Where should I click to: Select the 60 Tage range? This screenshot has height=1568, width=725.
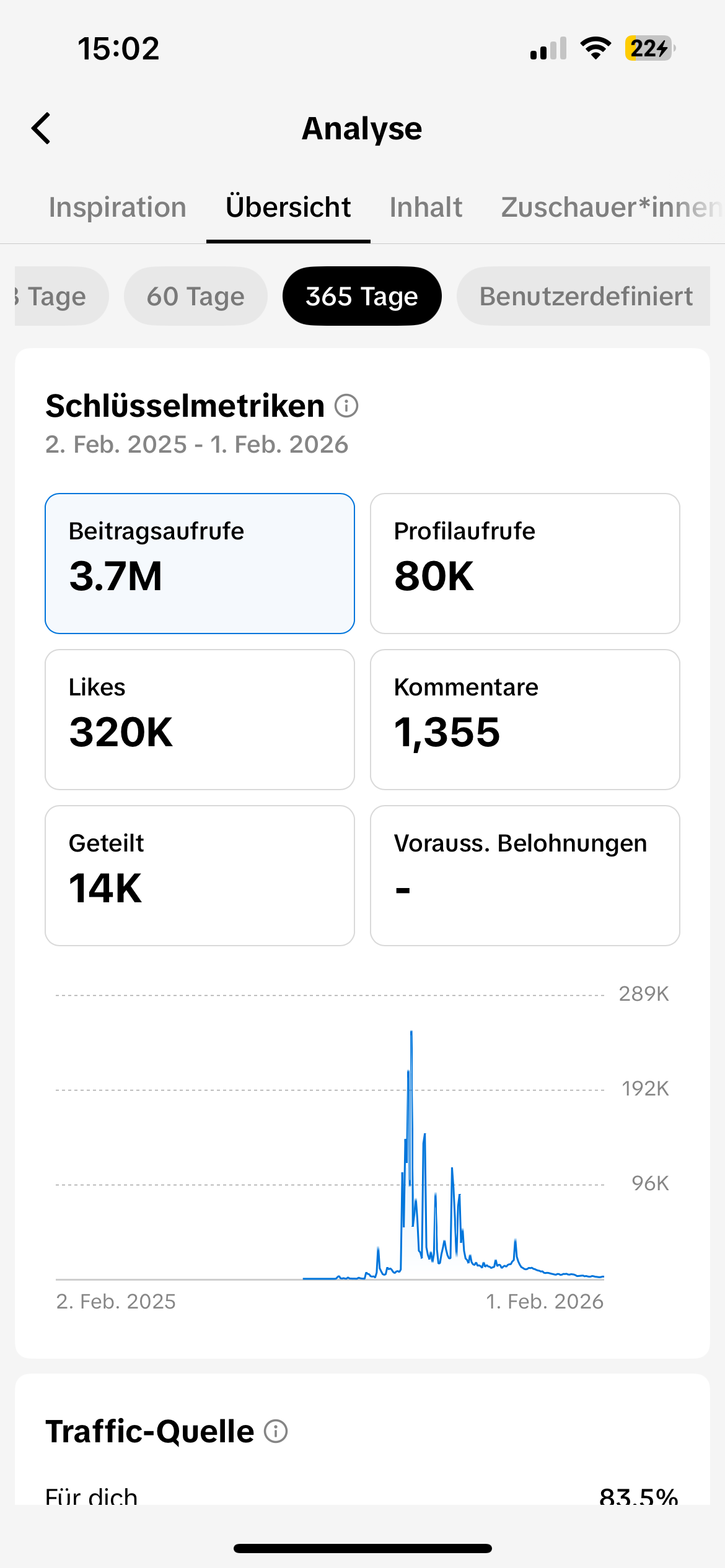[196, 296]
